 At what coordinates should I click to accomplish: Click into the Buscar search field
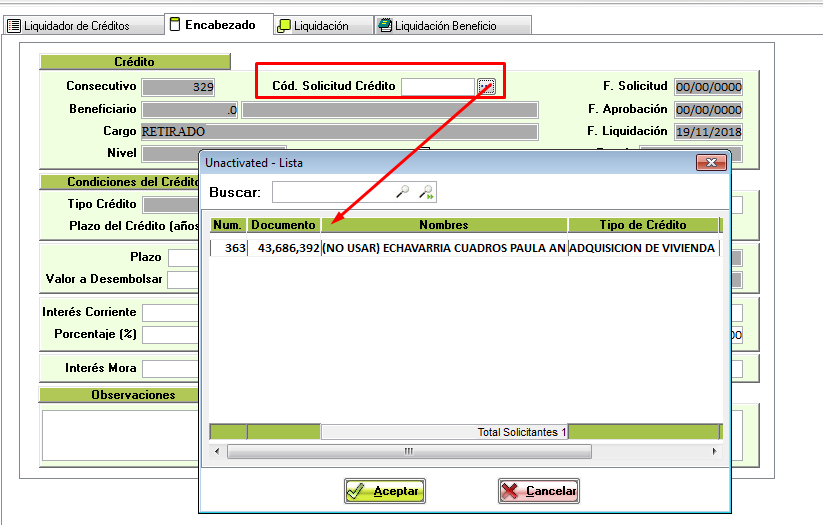333,192
